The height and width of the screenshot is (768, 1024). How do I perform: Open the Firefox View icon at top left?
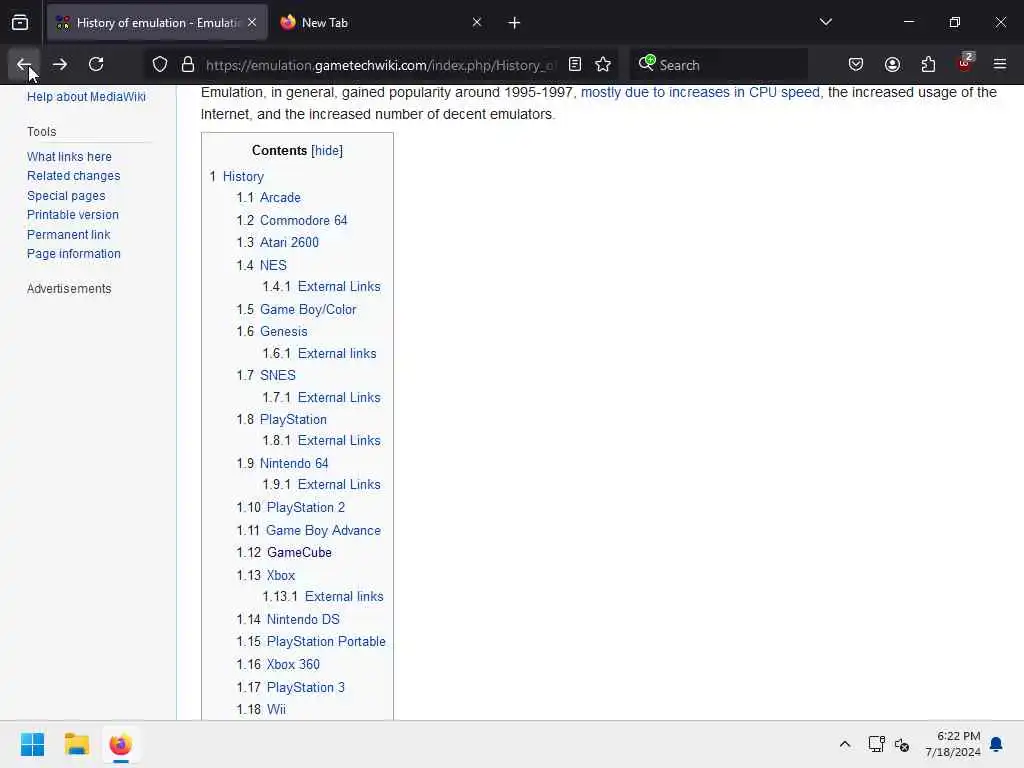[x=20, y=23]
